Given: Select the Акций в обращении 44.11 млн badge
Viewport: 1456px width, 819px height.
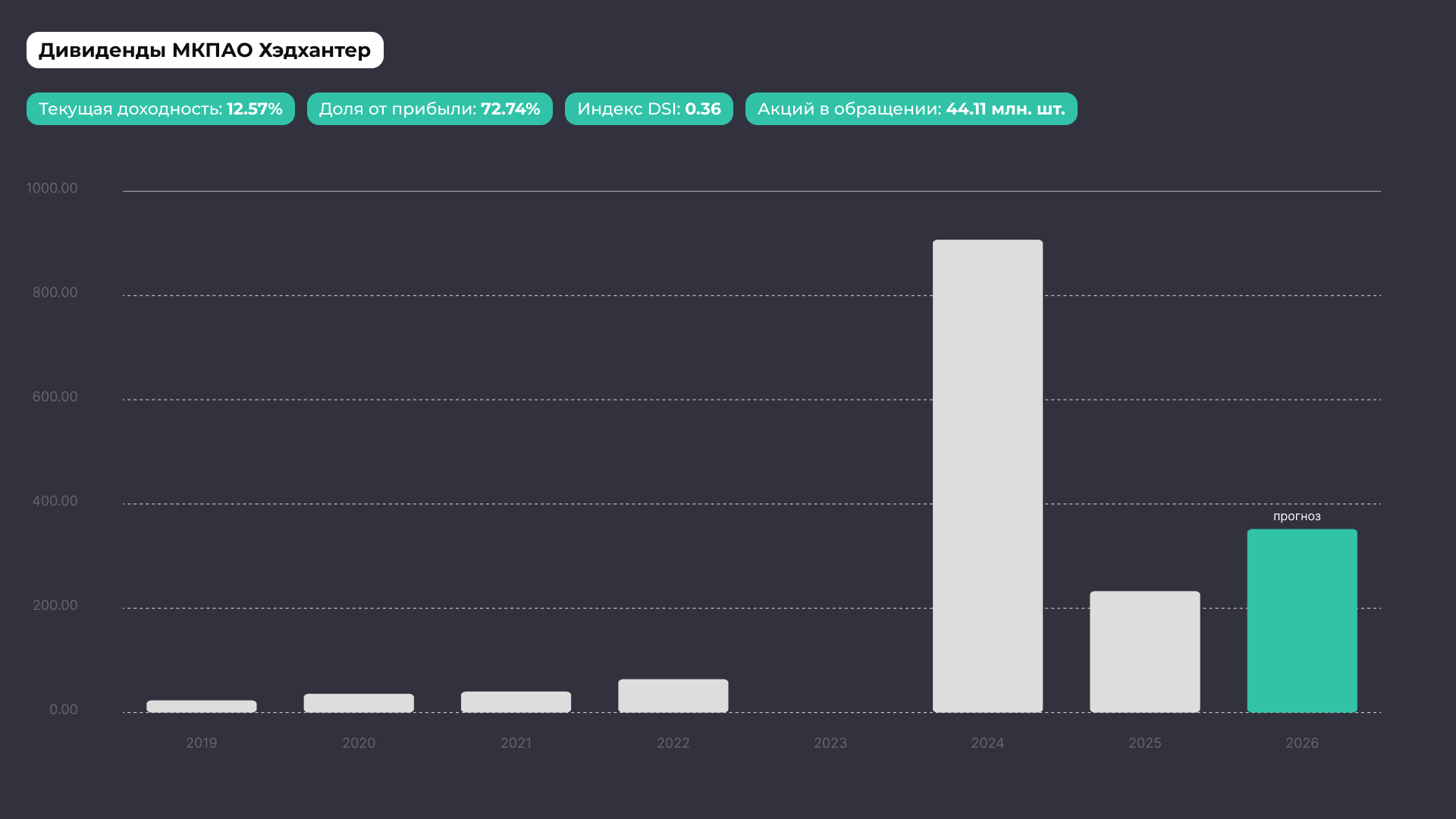Looking at the screenshot, I should click(x=911, y=109).
